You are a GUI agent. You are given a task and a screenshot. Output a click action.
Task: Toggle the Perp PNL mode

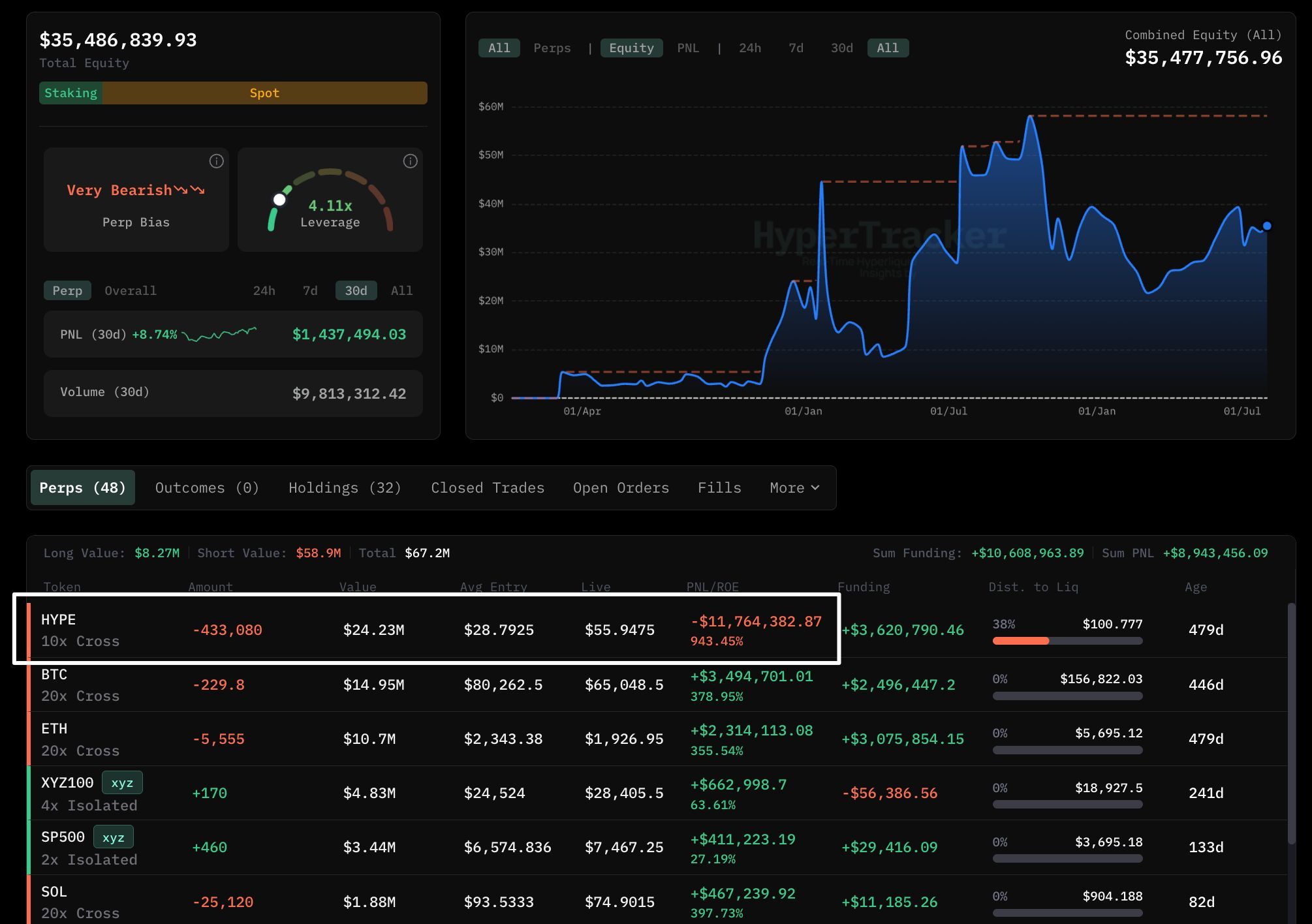pos(67,290)
